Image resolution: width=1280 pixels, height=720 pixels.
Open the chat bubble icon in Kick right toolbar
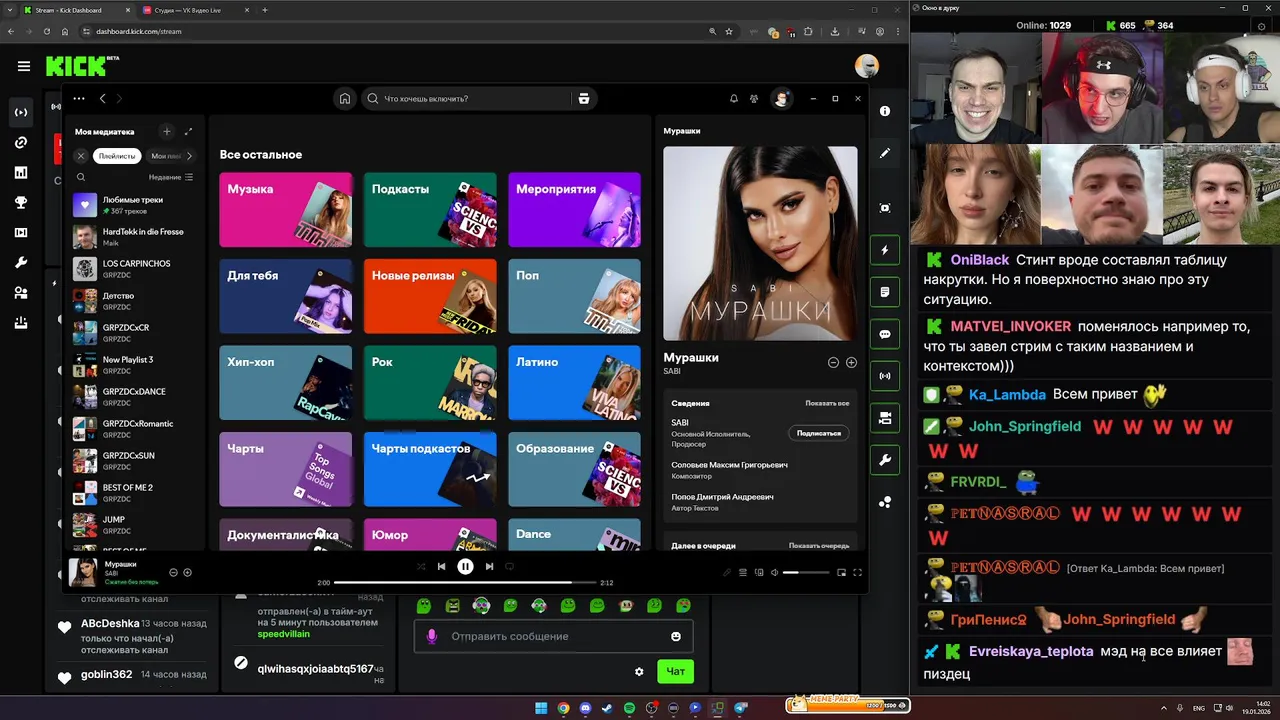coord(885,334)
